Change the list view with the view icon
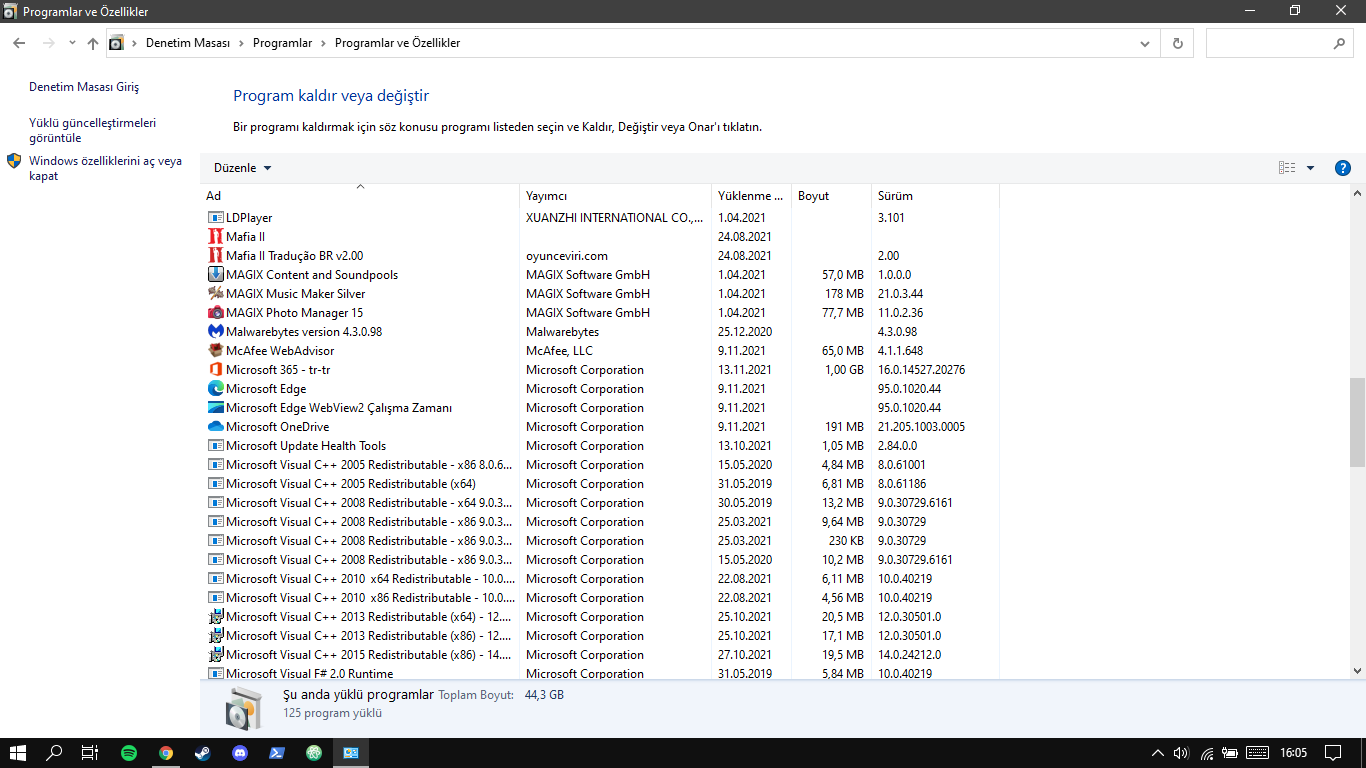Image resolution: width=1366 pixels, height=768 pixels. tap(1287, 168)
